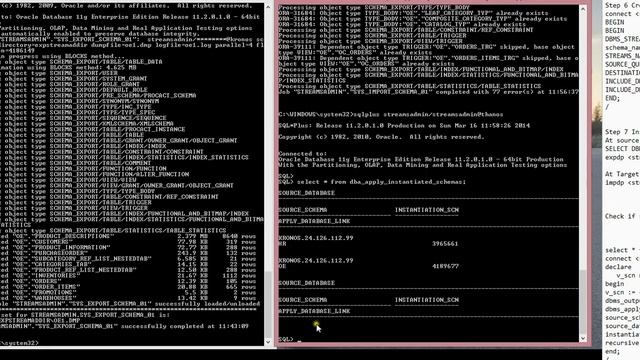Click "OE"."ORDER_ITEMS" export row

(x=128, y=287)
